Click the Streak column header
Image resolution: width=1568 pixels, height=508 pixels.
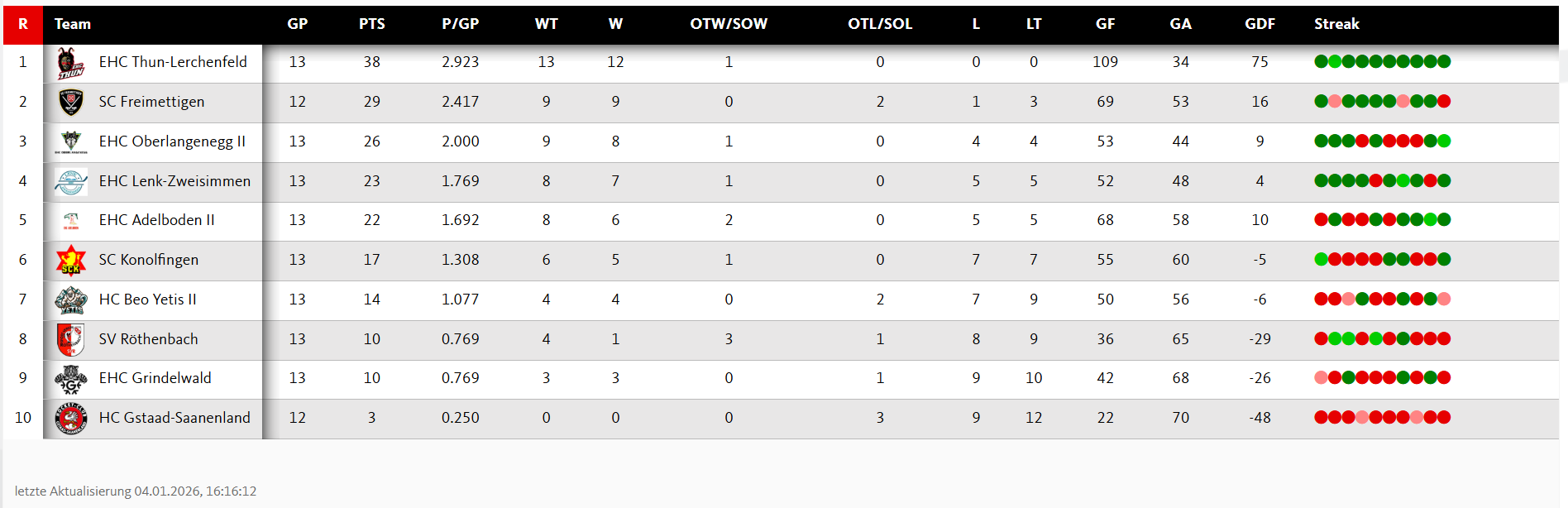[x=1336, y=24]
